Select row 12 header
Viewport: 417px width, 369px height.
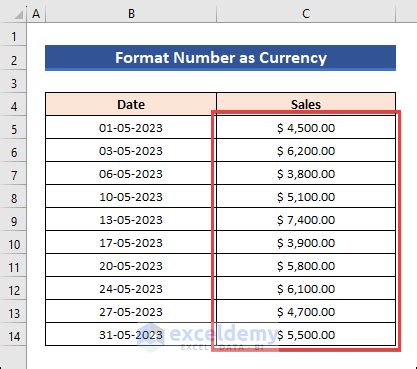click(x=13, y=289)
